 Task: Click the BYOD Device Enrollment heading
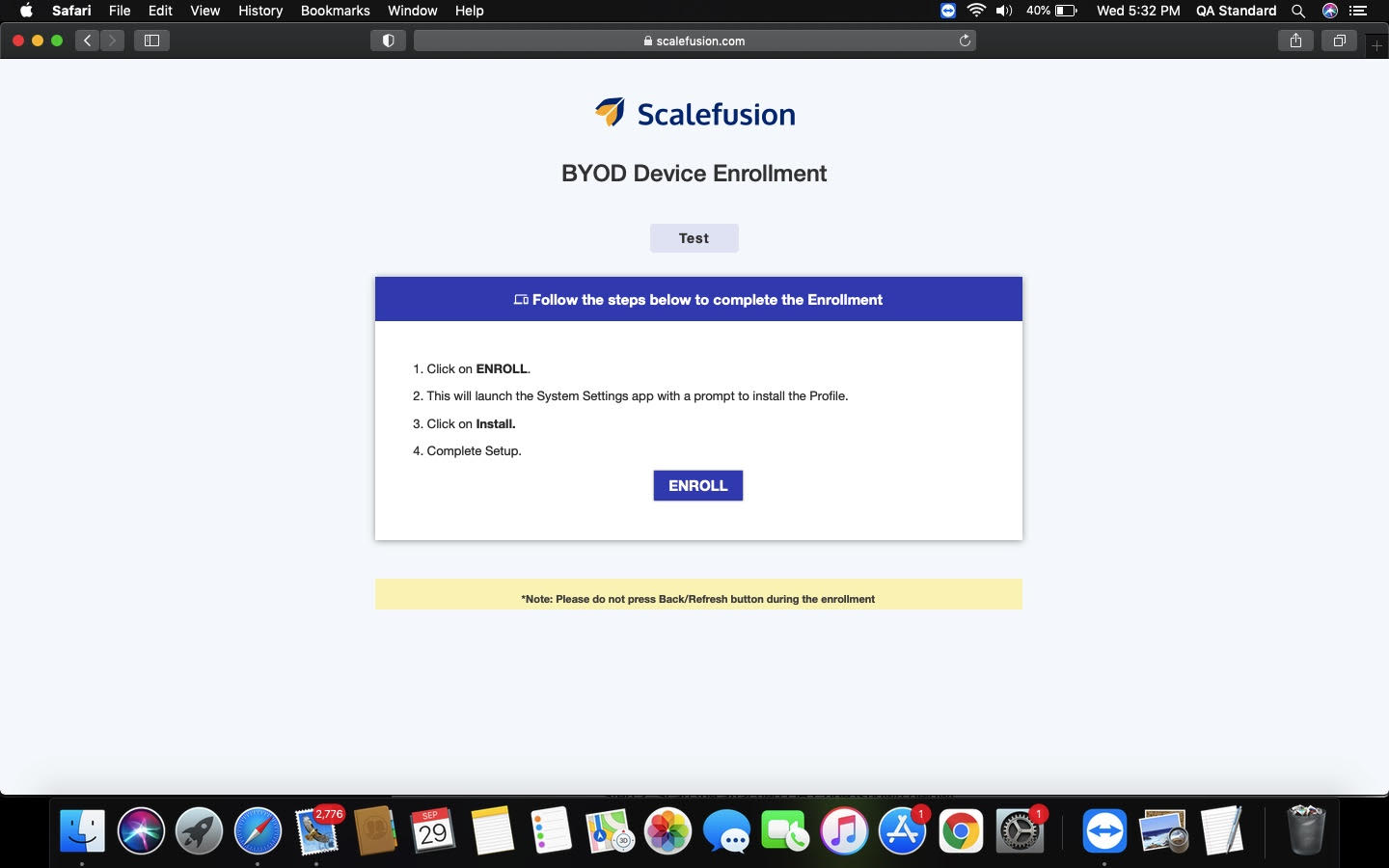(694, 174)
